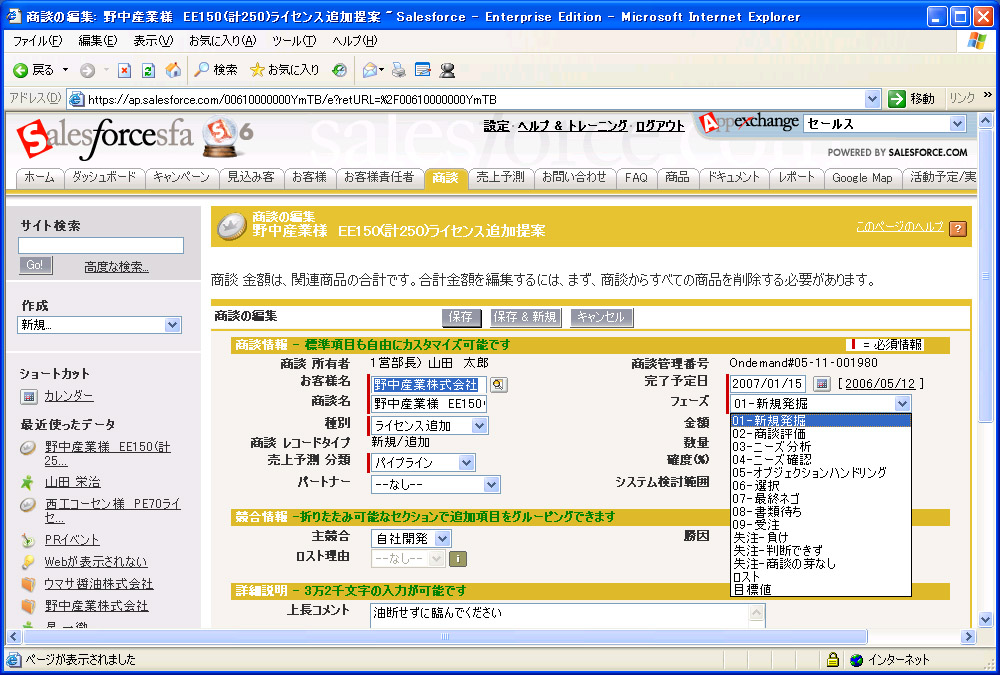
Task: Open the ツール(T) menu
Action: click(x=294, y=41)
